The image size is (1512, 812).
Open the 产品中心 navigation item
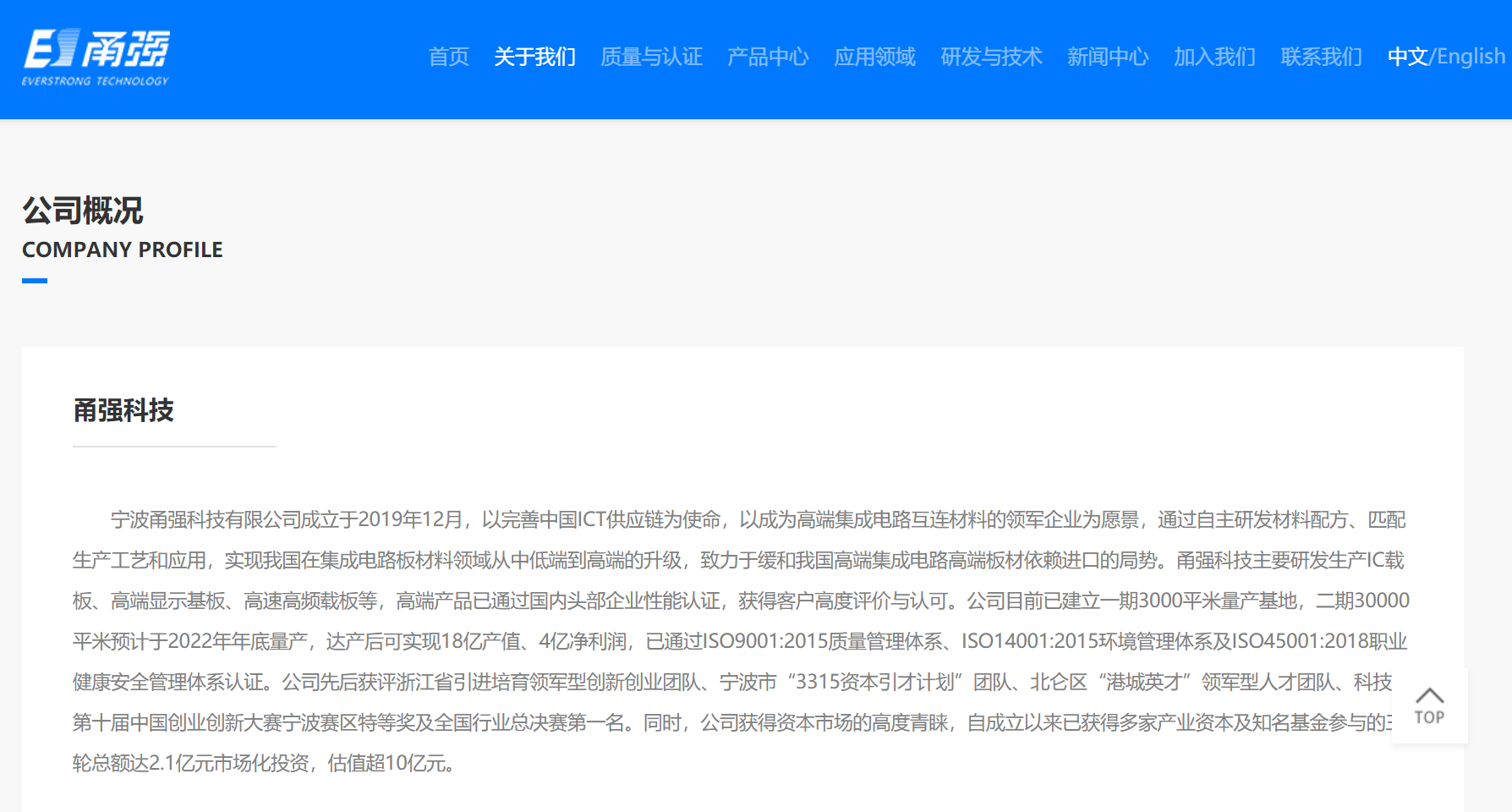tap(768, 57)
